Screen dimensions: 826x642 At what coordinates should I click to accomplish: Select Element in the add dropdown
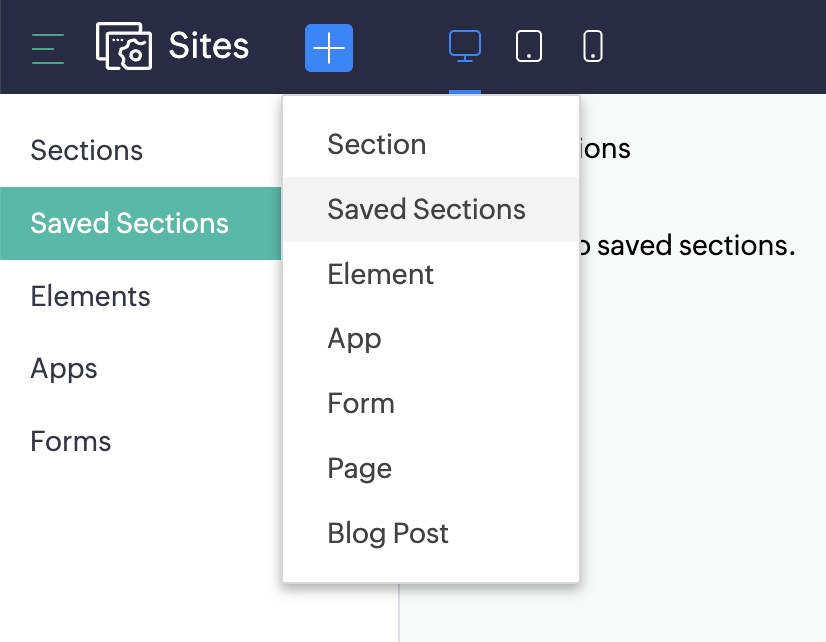(x=381, y=275)
